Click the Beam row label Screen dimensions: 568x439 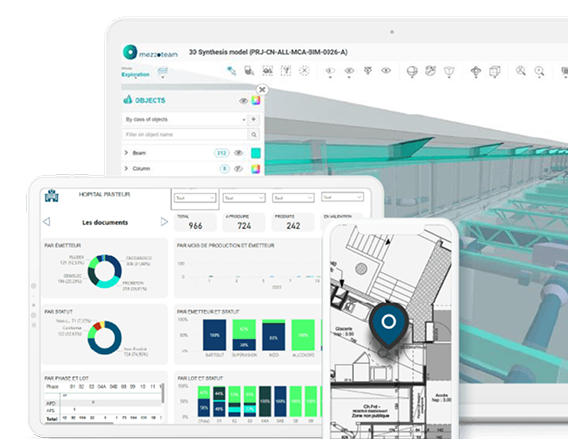click(x=139, y=153)
